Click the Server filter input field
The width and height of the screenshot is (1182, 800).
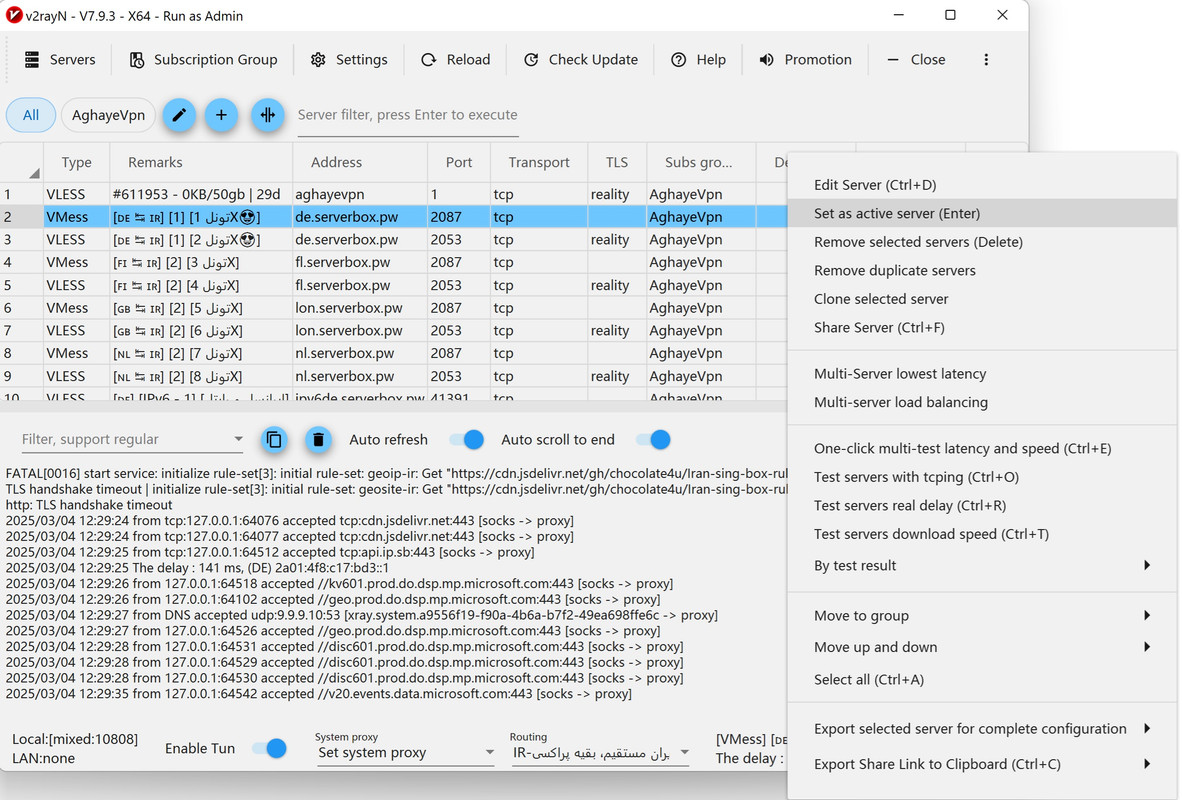click(408, 115)
